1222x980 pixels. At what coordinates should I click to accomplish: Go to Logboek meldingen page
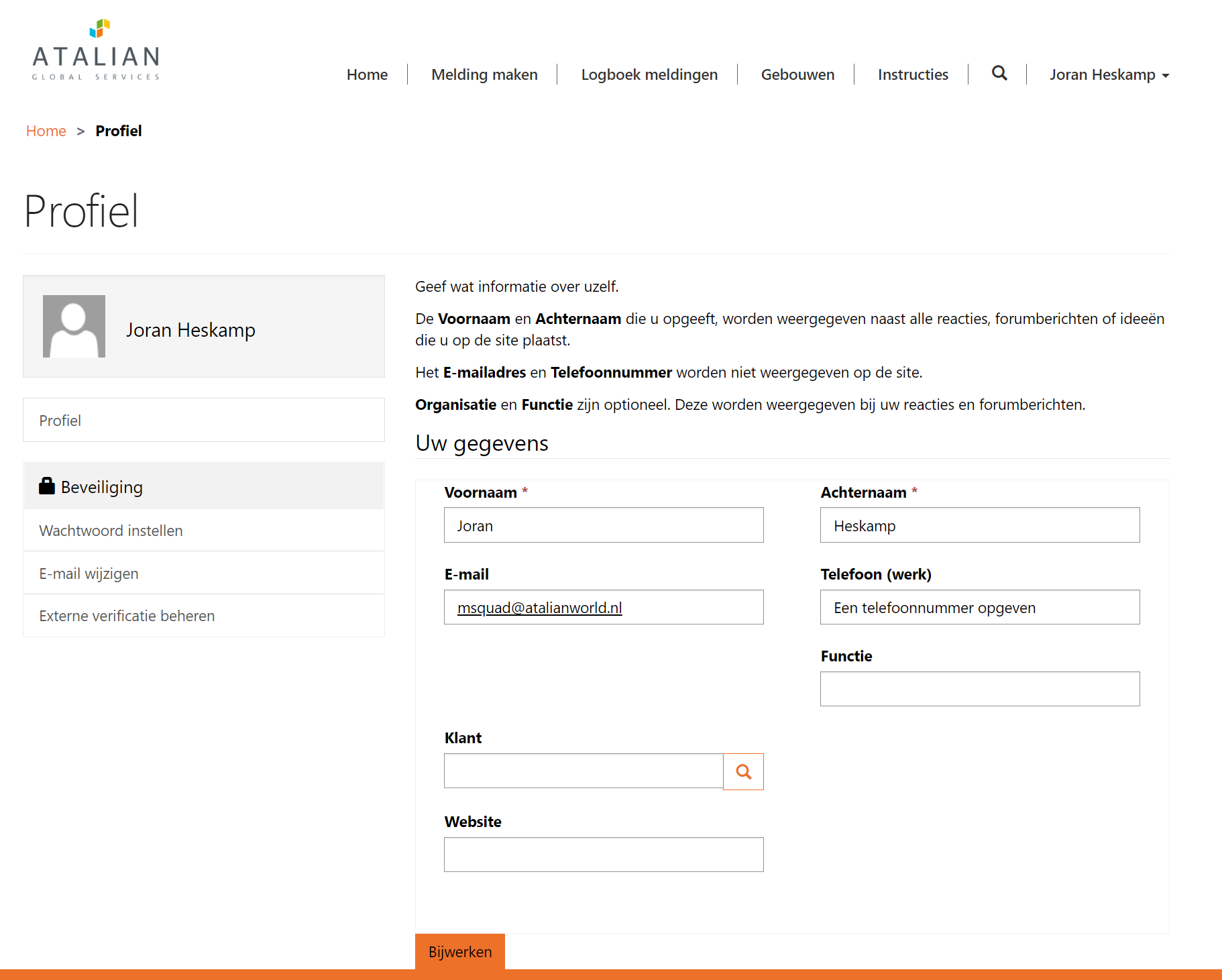649,75
